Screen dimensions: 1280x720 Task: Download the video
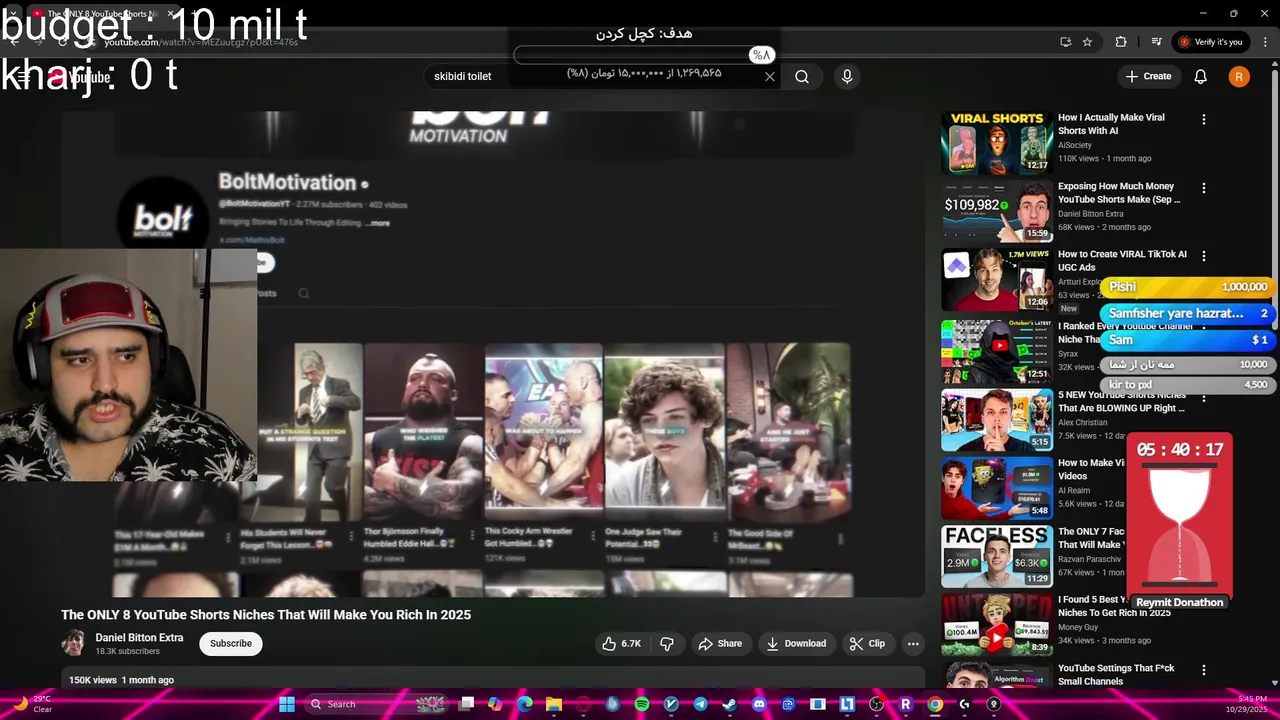(x=796, y=643)
